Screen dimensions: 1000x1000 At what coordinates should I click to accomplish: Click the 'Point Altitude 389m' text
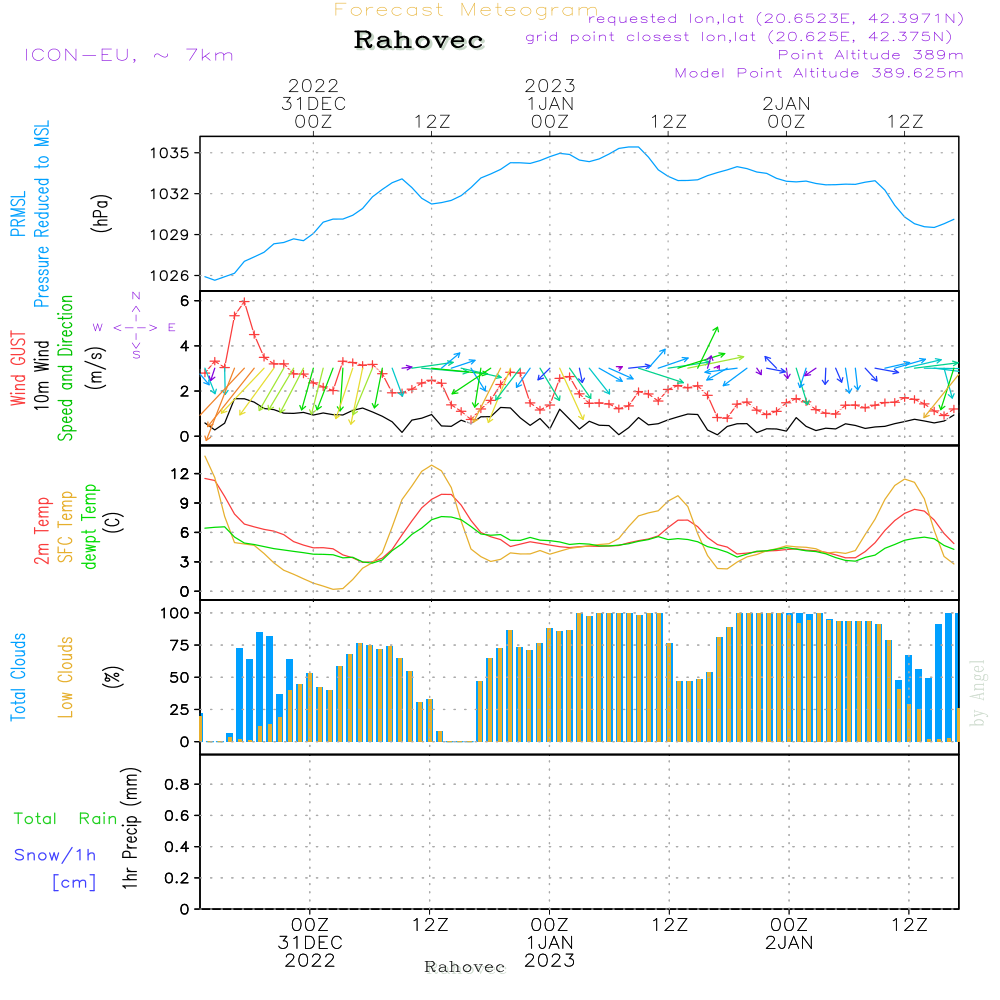[x=871, y=55]
